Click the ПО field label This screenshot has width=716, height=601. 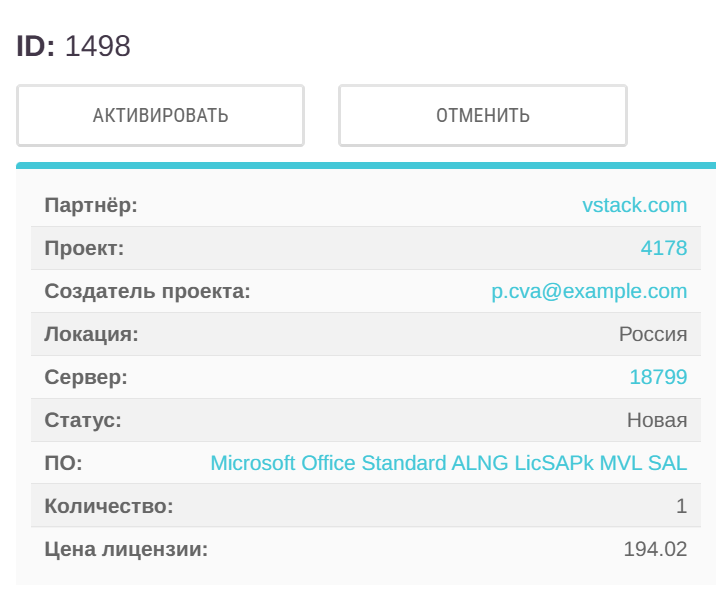click(x=63, y=463)
